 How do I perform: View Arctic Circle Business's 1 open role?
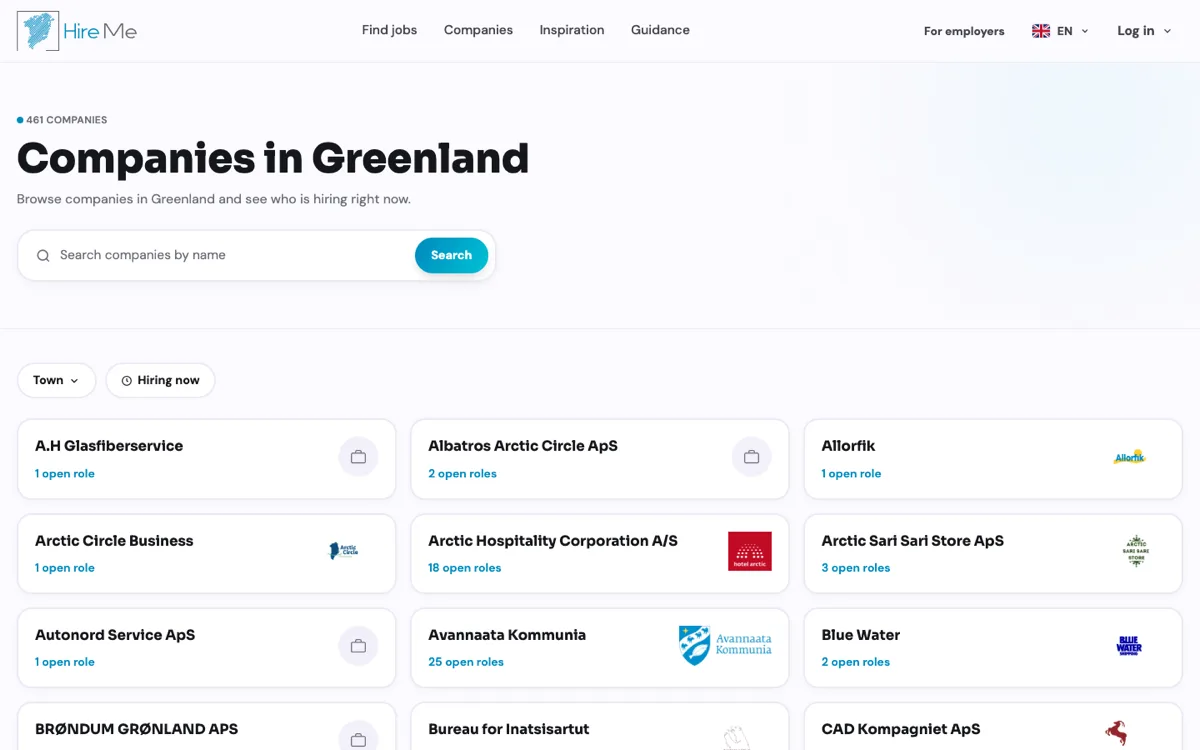point(65,568)
